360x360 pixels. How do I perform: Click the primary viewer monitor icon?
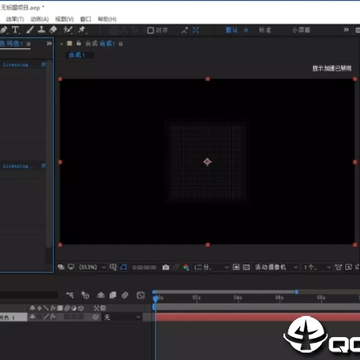(71, 267)
